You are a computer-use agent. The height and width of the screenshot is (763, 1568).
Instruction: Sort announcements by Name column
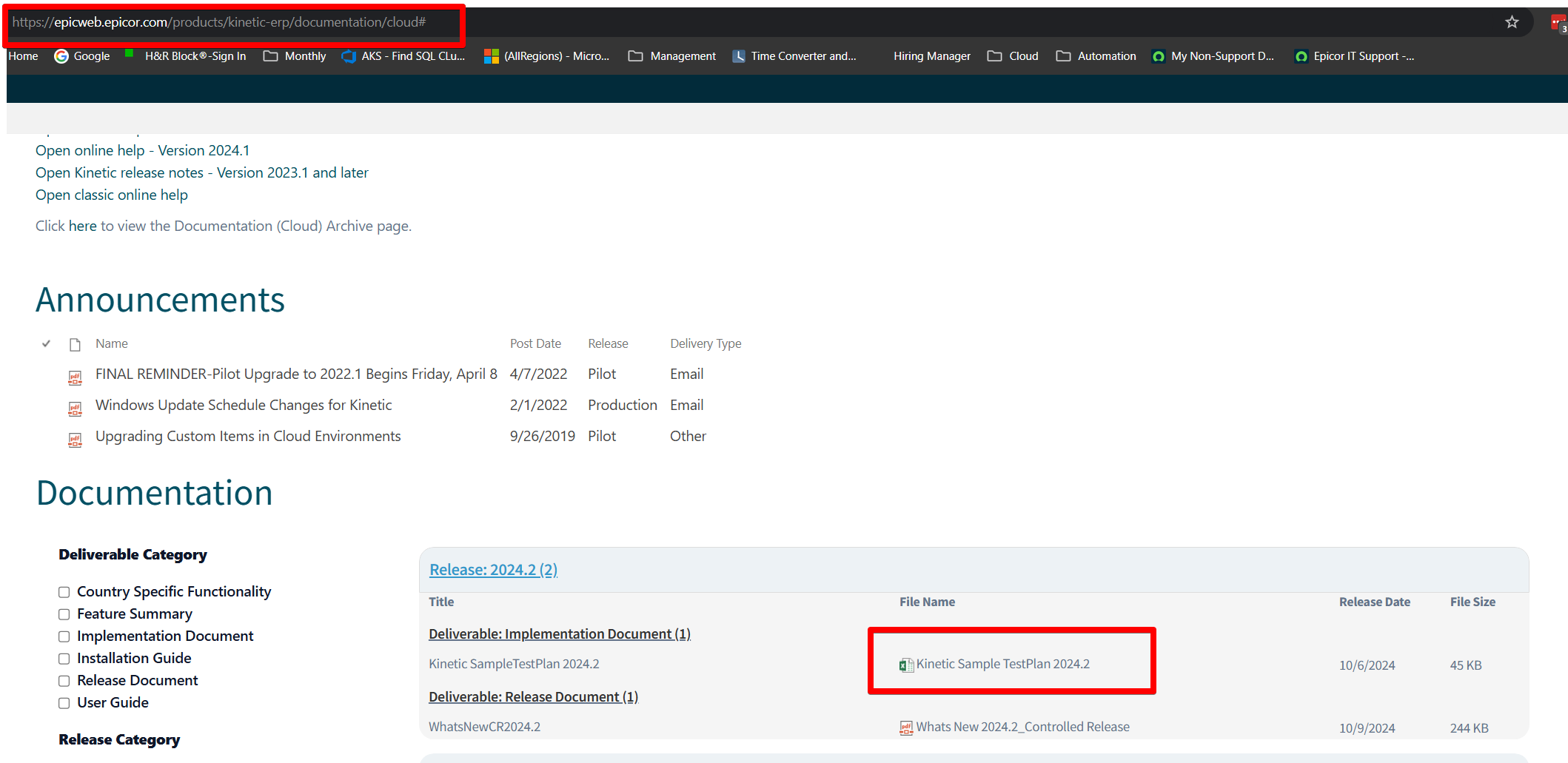(x=112, y=343)
